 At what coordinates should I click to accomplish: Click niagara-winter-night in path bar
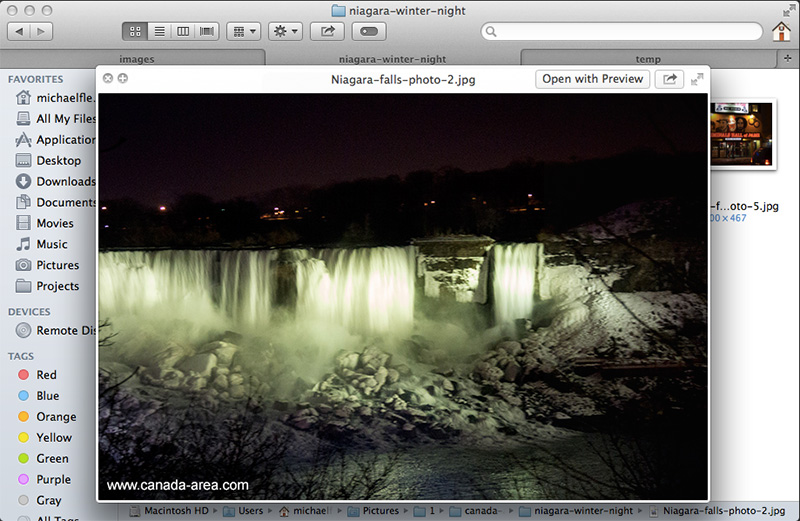(x=576, y=511)
